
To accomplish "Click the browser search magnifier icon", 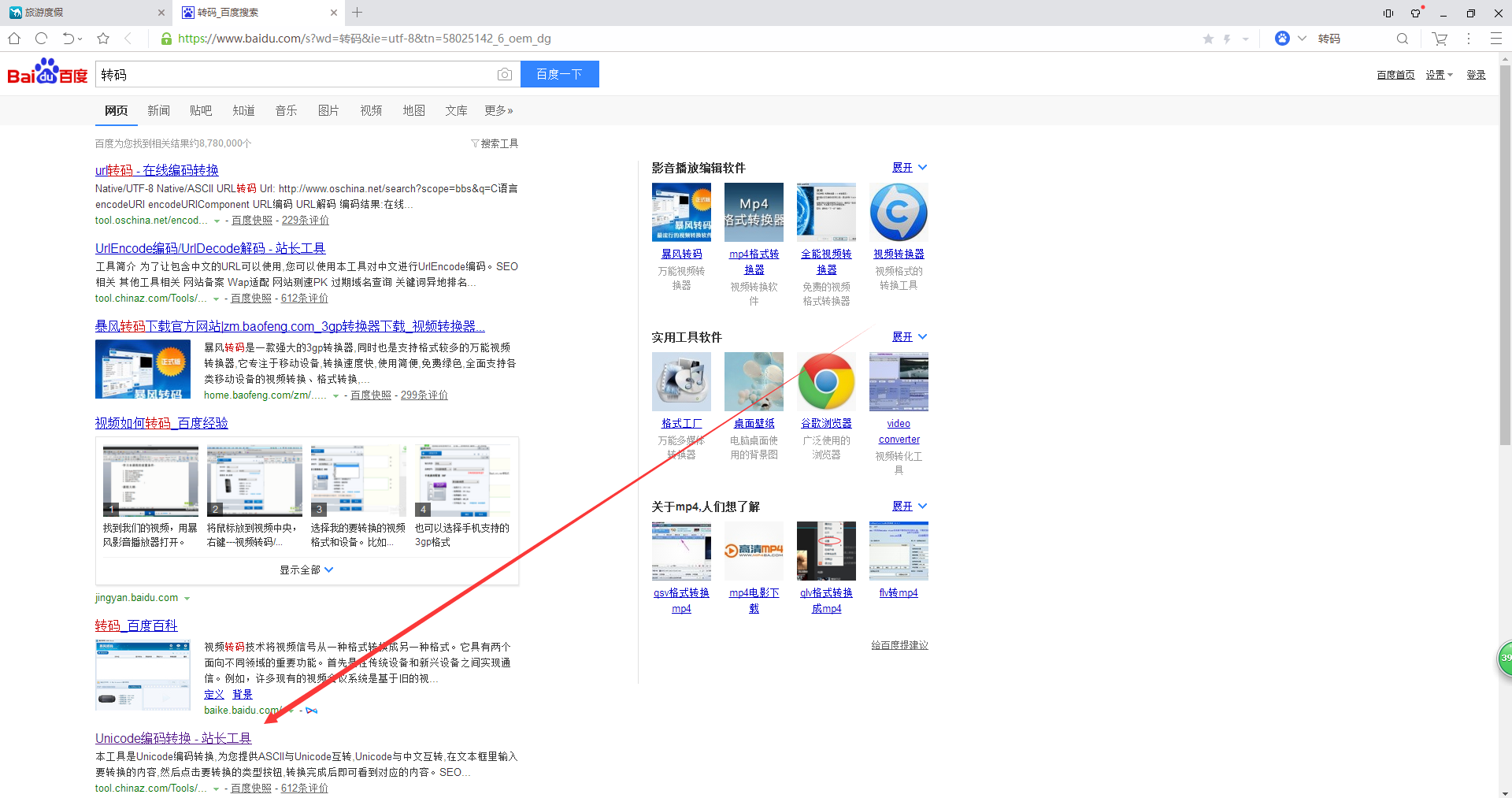I will (1403, 39).
